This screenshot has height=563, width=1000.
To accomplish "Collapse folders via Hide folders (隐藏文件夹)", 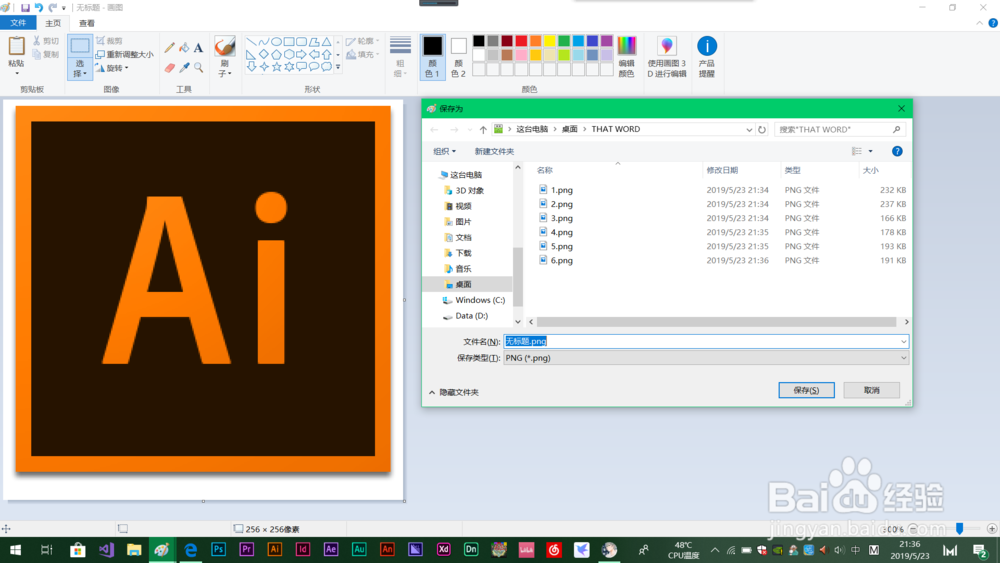I will pos(454,392).
